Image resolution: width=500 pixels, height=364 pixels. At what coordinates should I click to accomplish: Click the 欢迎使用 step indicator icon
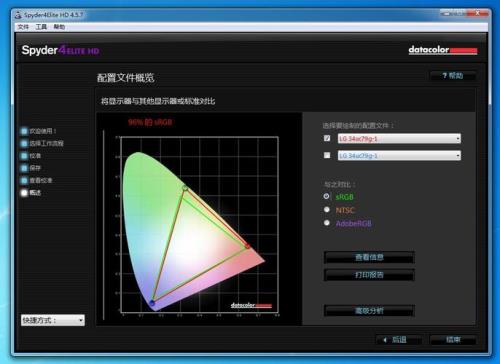tap(24, 131)
